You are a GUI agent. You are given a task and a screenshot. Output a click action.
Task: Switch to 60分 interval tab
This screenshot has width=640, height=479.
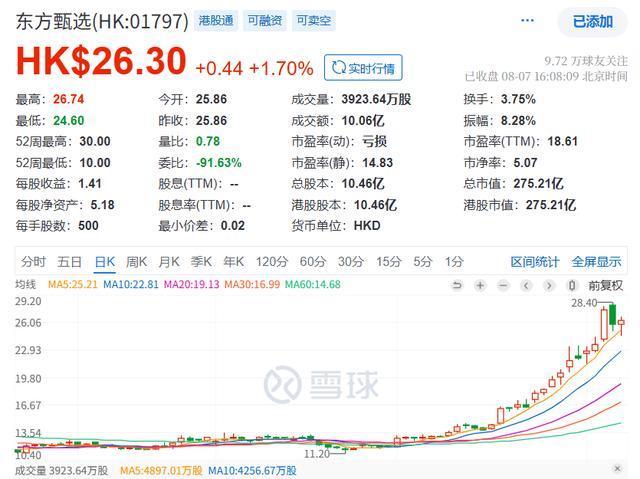pos(313,262)
